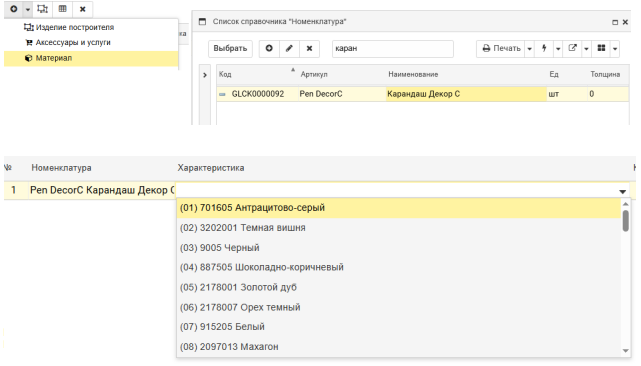Click the delete cross icon next to pencil
The height and width of the screenshot is (366, 641).
pos(309,48)
